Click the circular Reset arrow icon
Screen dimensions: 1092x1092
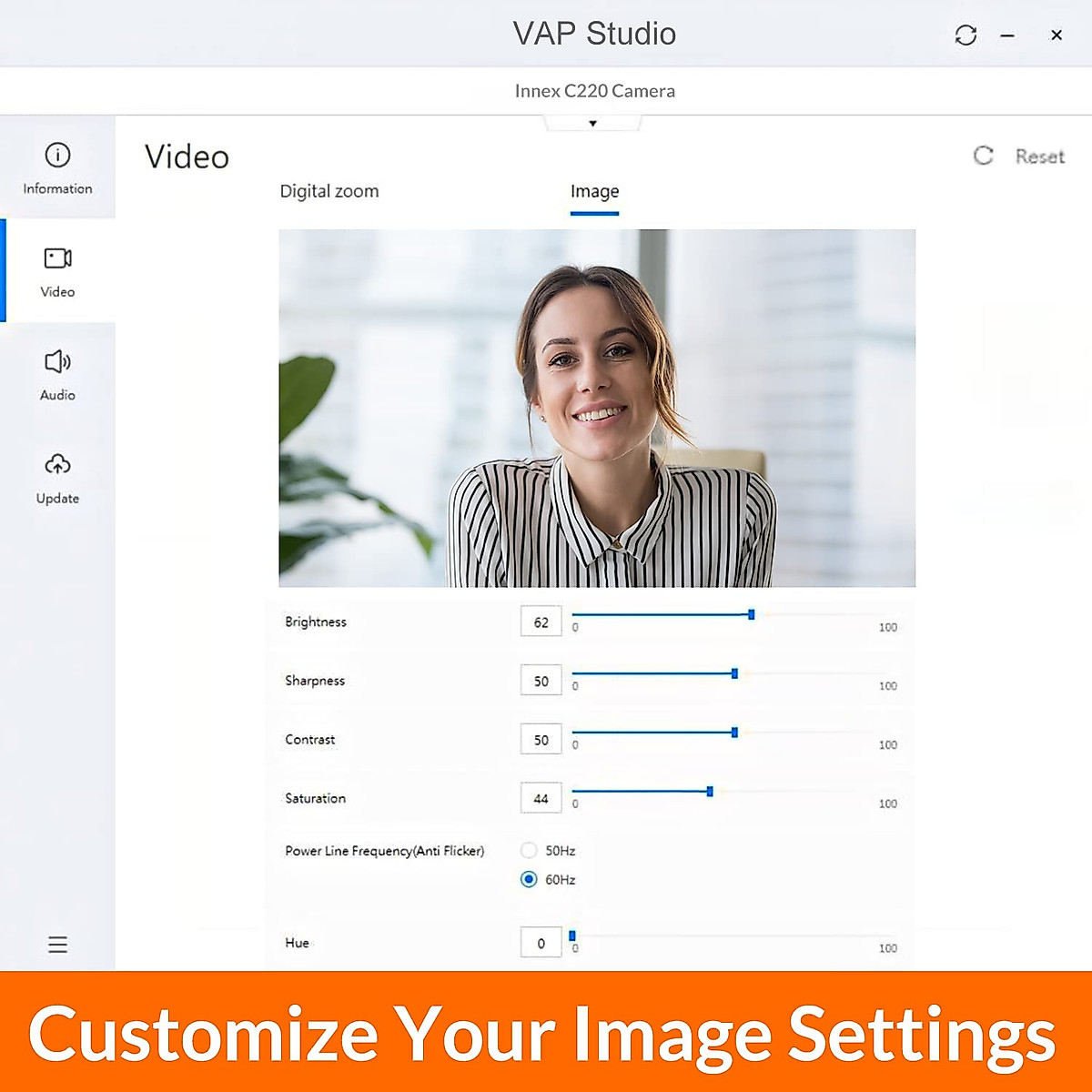point(983,156)
